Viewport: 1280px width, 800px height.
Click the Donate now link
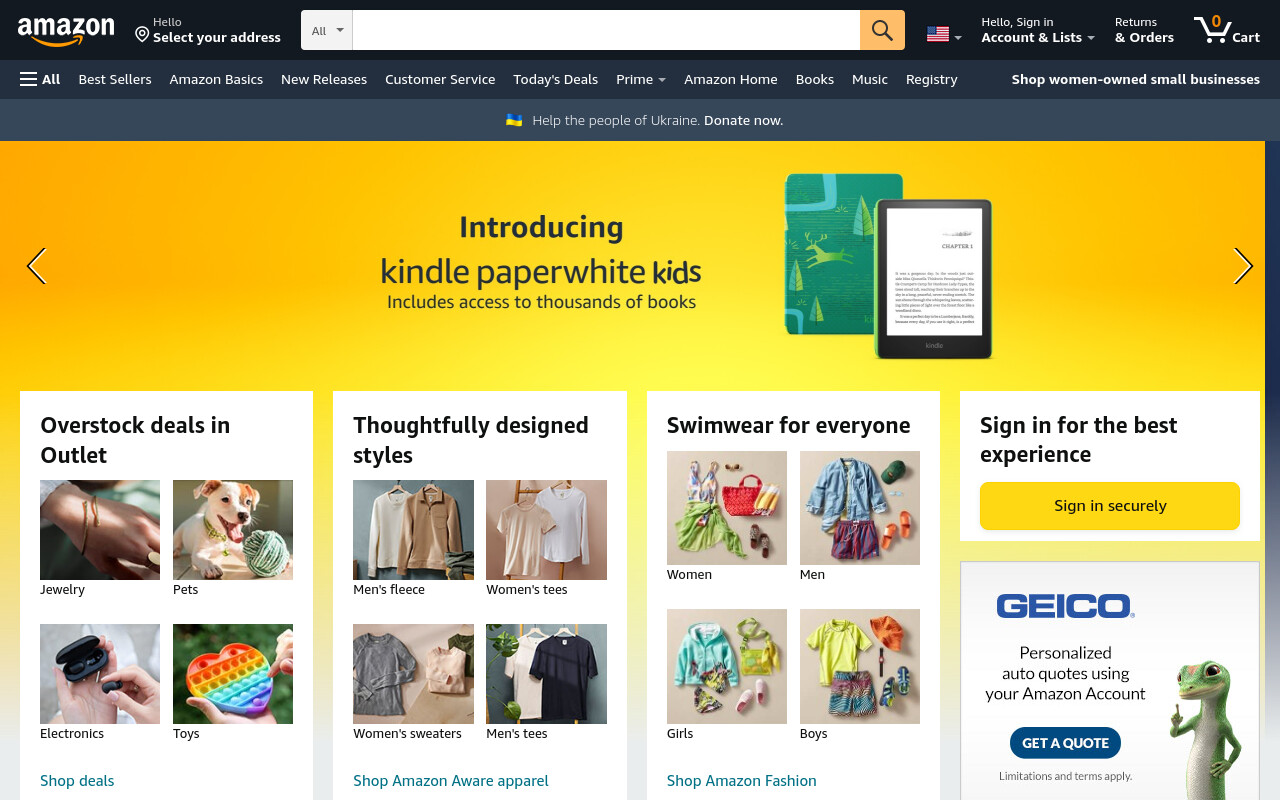743,120
